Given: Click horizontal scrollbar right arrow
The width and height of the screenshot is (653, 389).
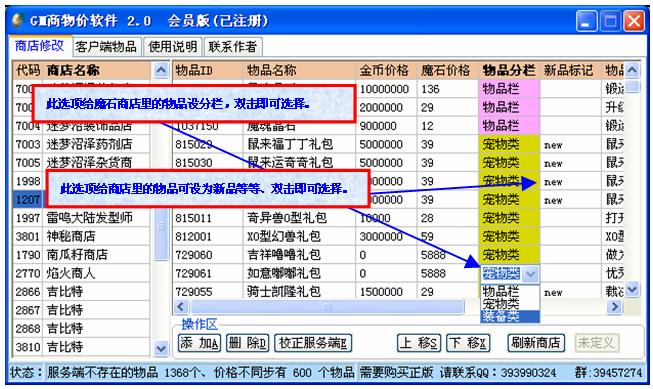Looking at the screenshot, I should 614,307.
